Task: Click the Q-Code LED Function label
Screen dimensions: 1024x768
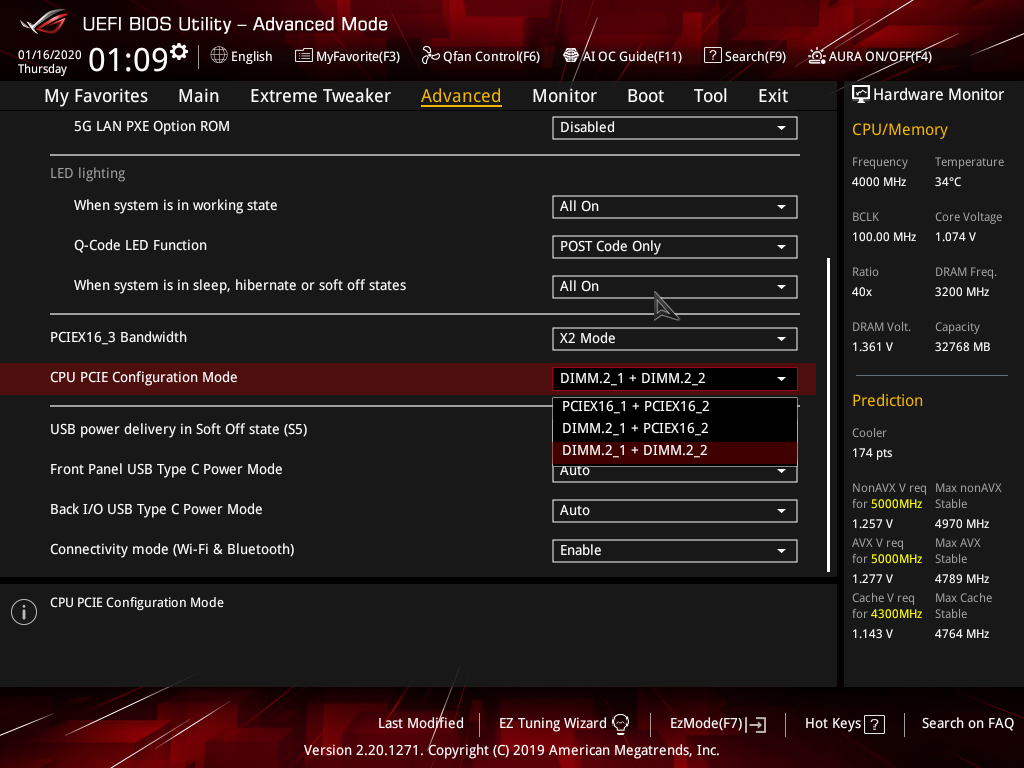Action: click(140, 246)
